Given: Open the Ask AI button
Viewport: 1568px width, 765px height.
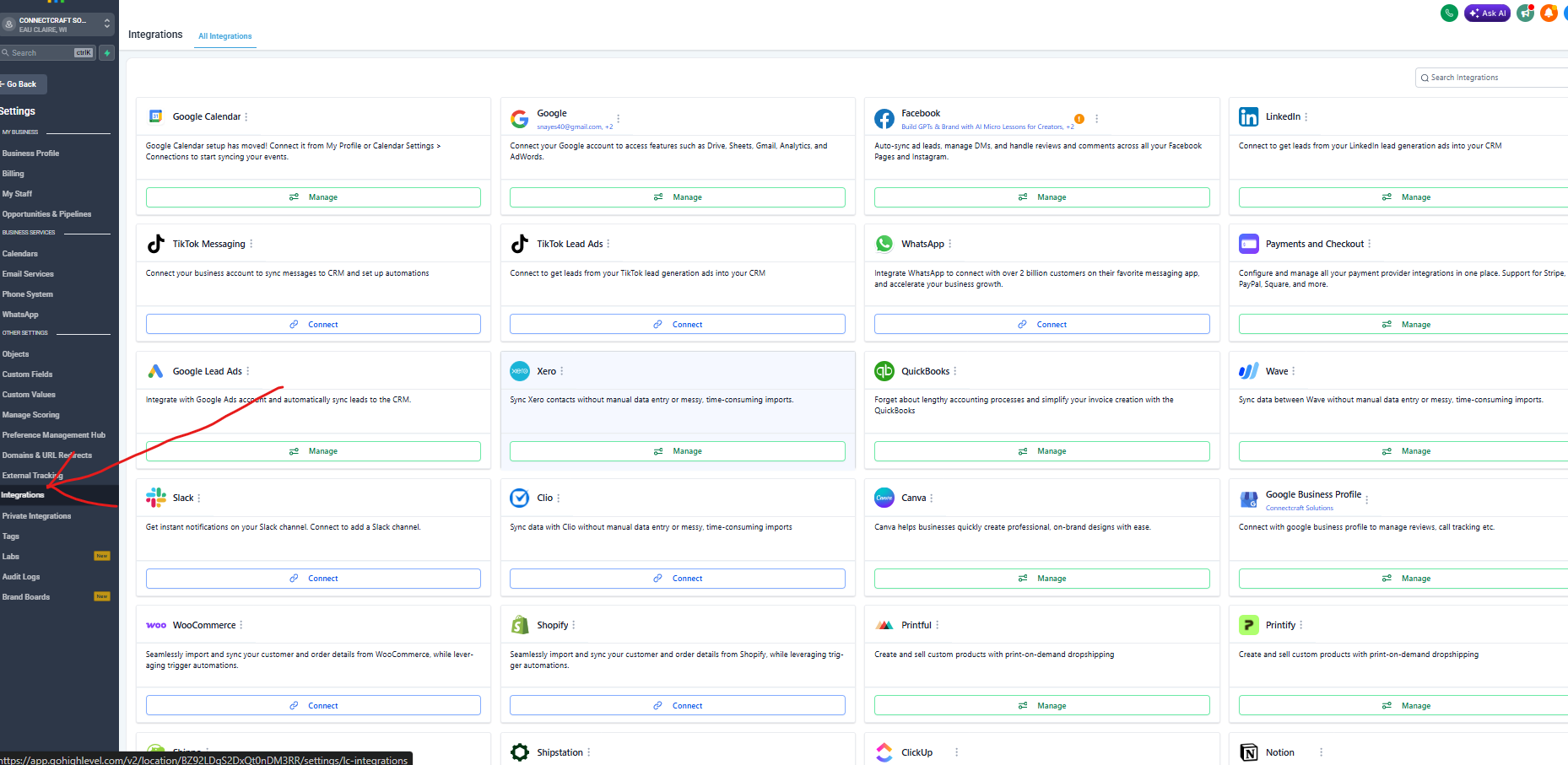Looking at the screenshot, I should pyautogui.click(x=1487, y=13).
